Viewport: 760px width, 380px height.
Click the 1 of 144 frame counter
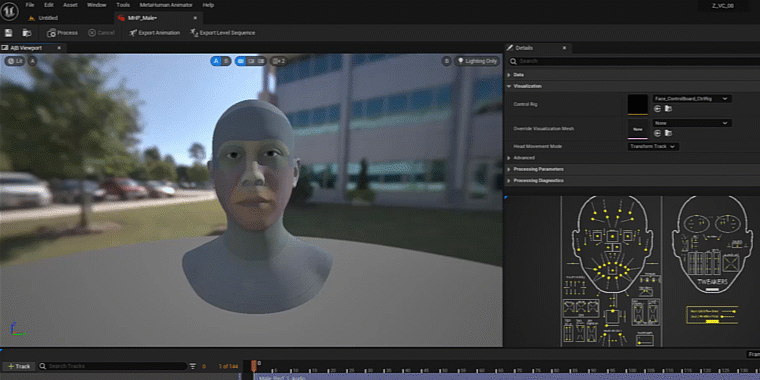228,366
